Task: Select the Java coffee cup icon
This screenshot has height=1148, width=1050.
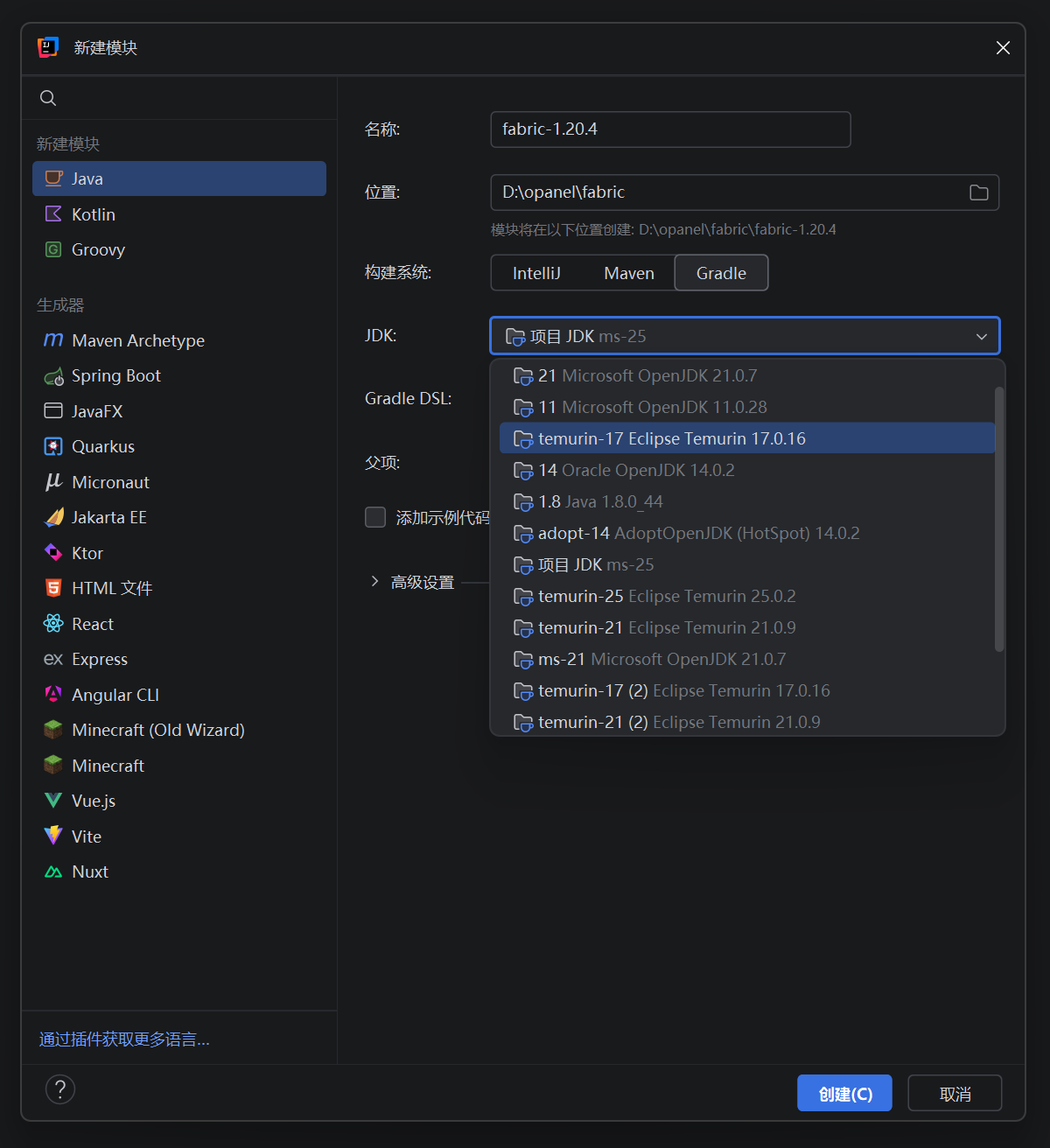Action: pos(53,178)
